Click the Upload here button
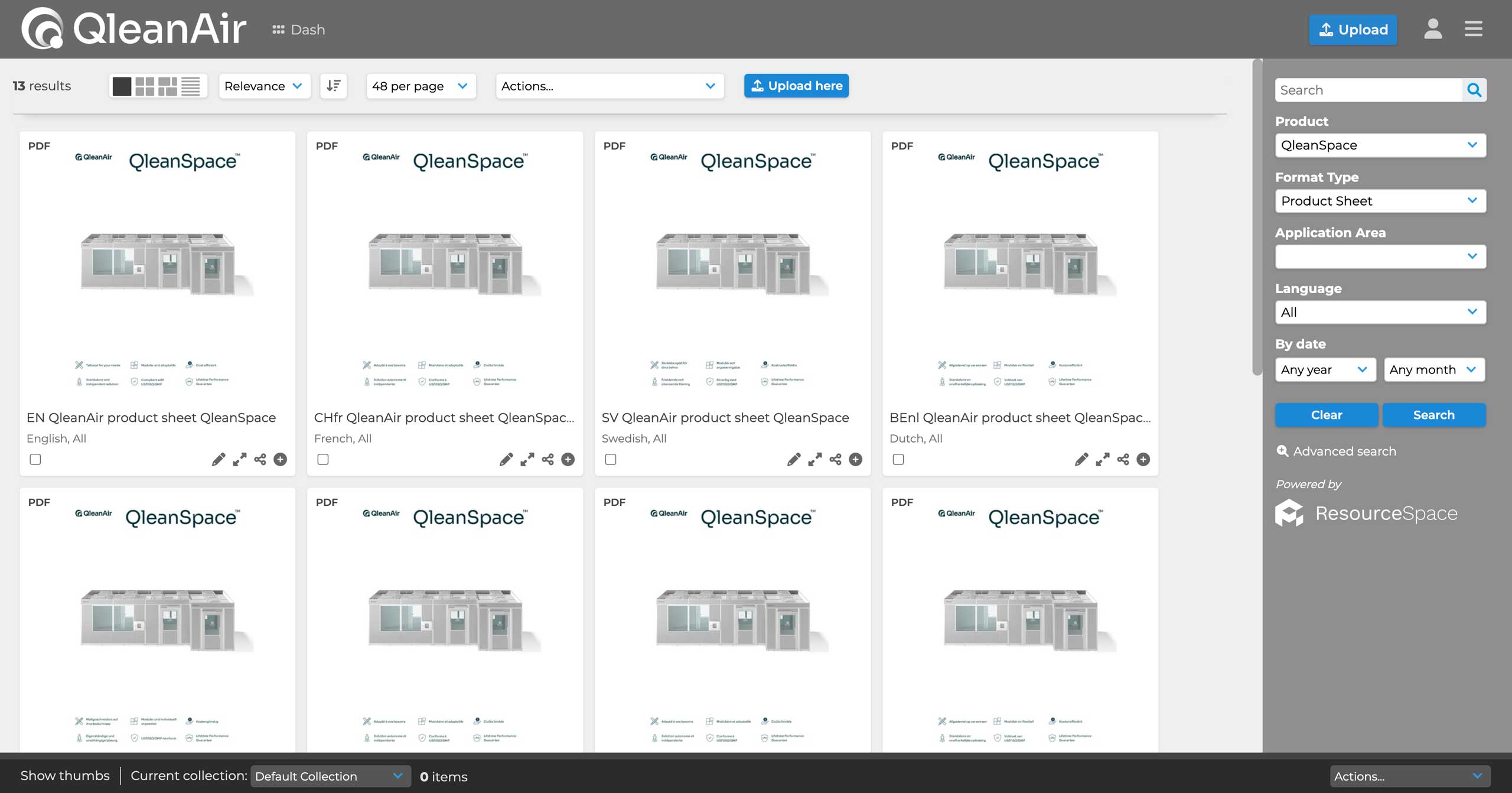 click(796, 86)
